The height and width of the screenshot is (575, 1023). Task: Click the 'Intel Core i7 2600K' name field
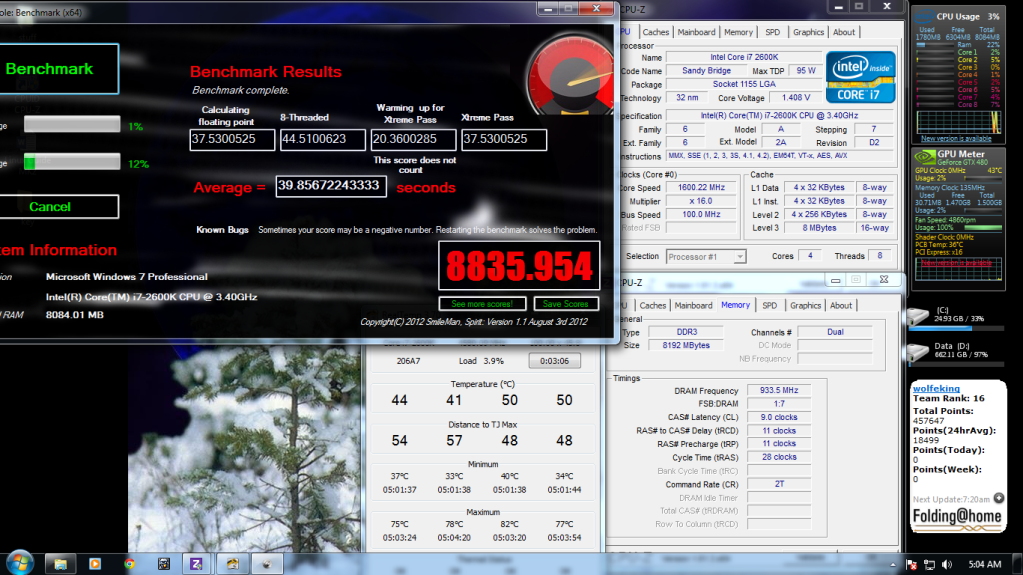click(x=744, y=57)
